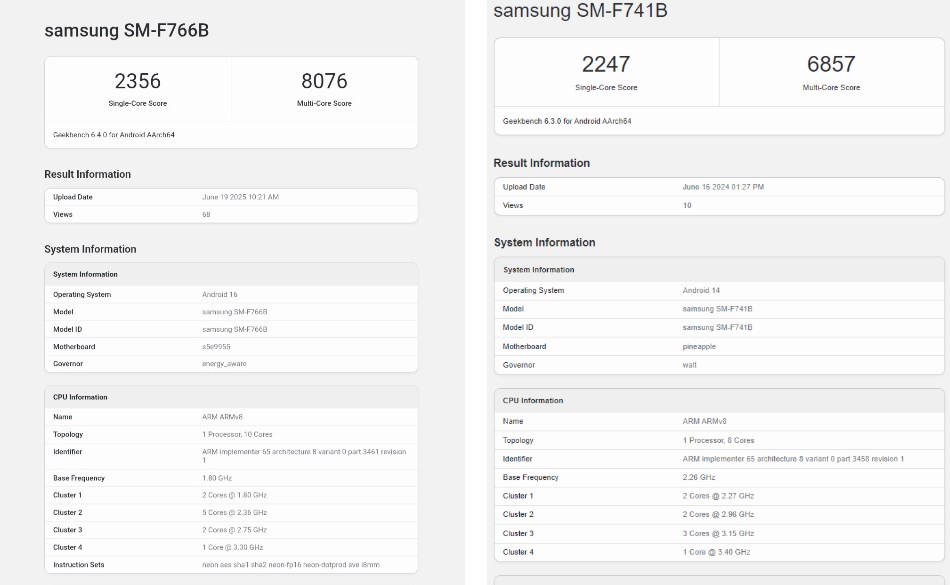Select the 'samsung SM-F741B' page heading
The height and width of the screenshot is (585, 950).
click(580, 11)
